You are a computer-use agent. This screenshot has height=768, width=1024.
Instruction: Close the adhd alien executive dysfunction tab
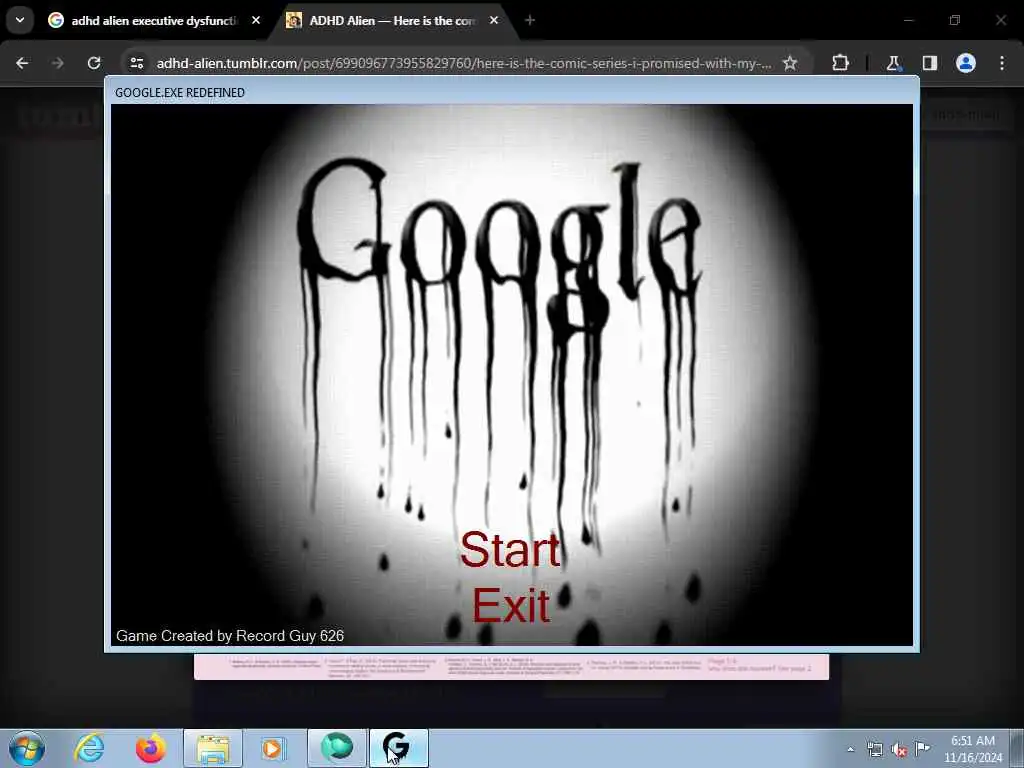click(x=256, y=20)
